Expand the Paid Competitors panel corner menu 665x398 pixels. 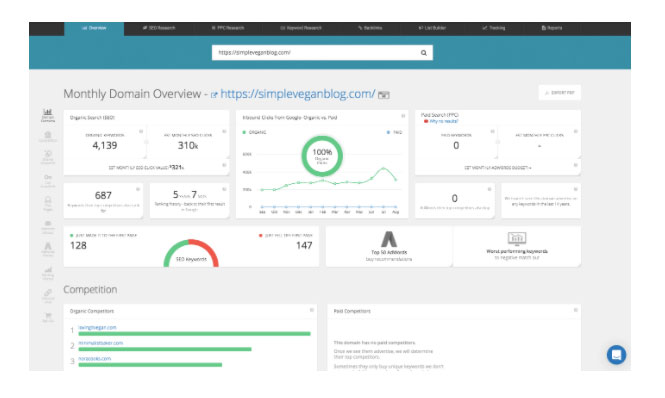click(576, 310)
